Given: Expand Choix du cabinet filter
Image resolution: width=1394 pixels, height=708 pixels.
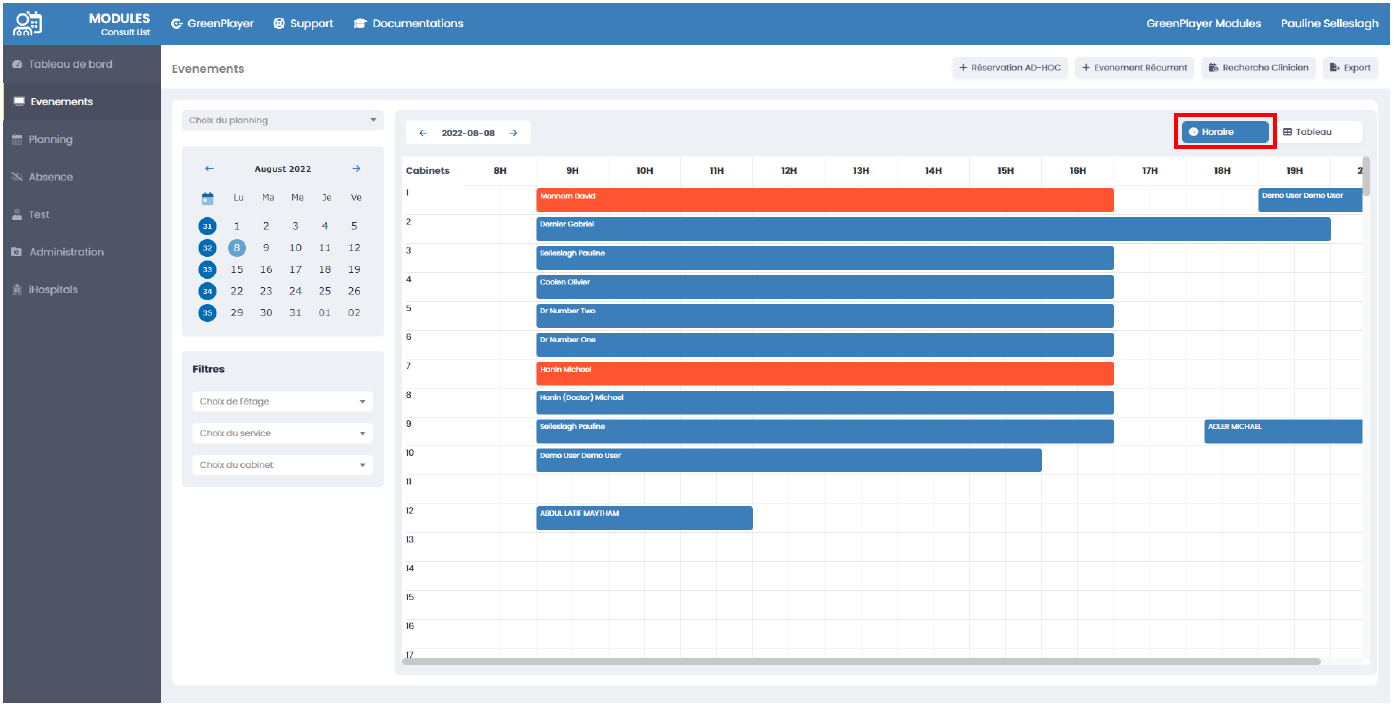Looking at the screenshot, I should click(x=283, y=466).
